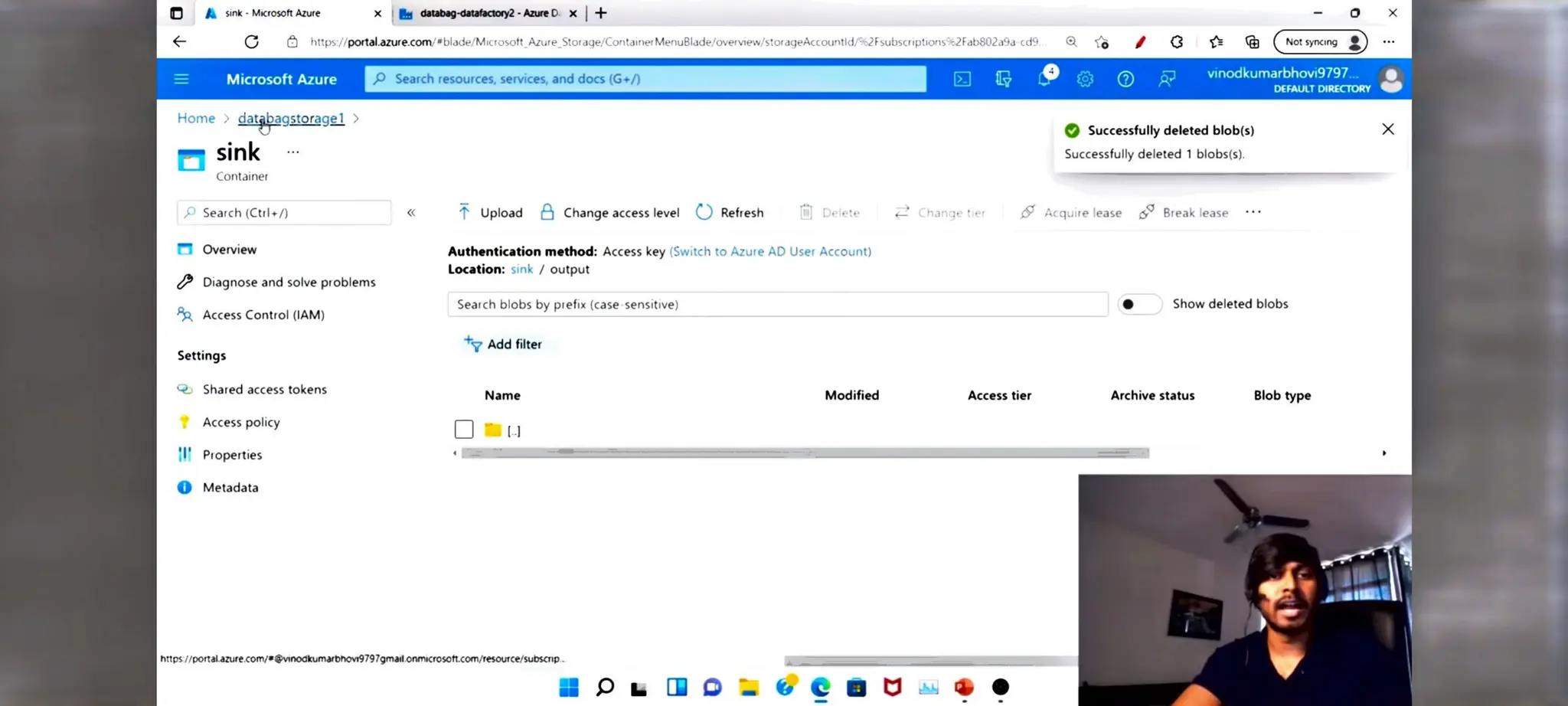This screenshot has width=1568, height=706.
Task: Collapse the left menu with double chevron
Action: 411,213
